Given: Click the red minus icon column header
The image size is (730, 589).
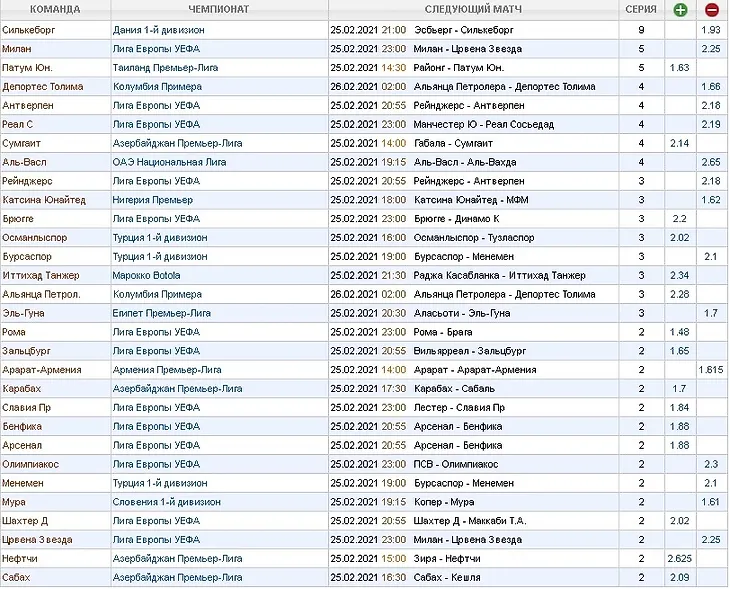Looking at the screenshot, I should point(712,9).
